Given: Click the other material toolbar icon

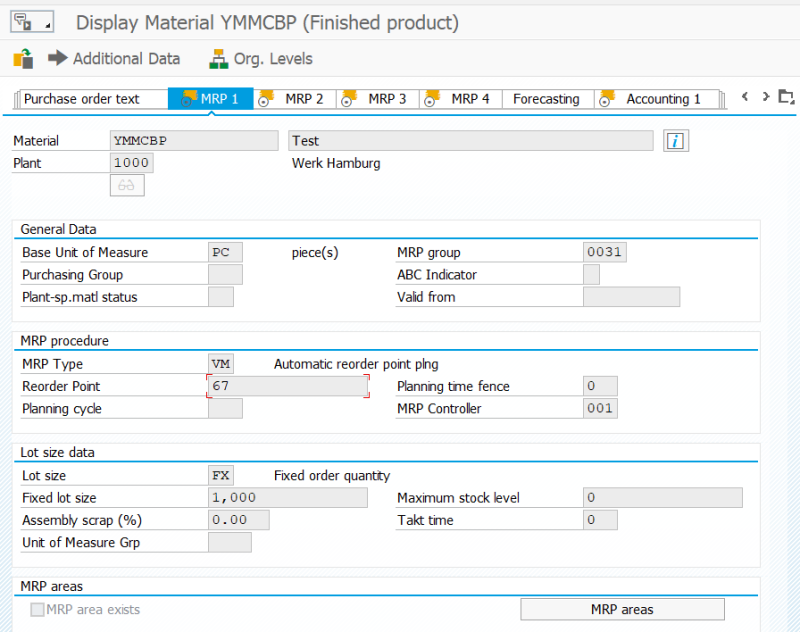Looking at the screenshot, I should [x=23, y=59].
